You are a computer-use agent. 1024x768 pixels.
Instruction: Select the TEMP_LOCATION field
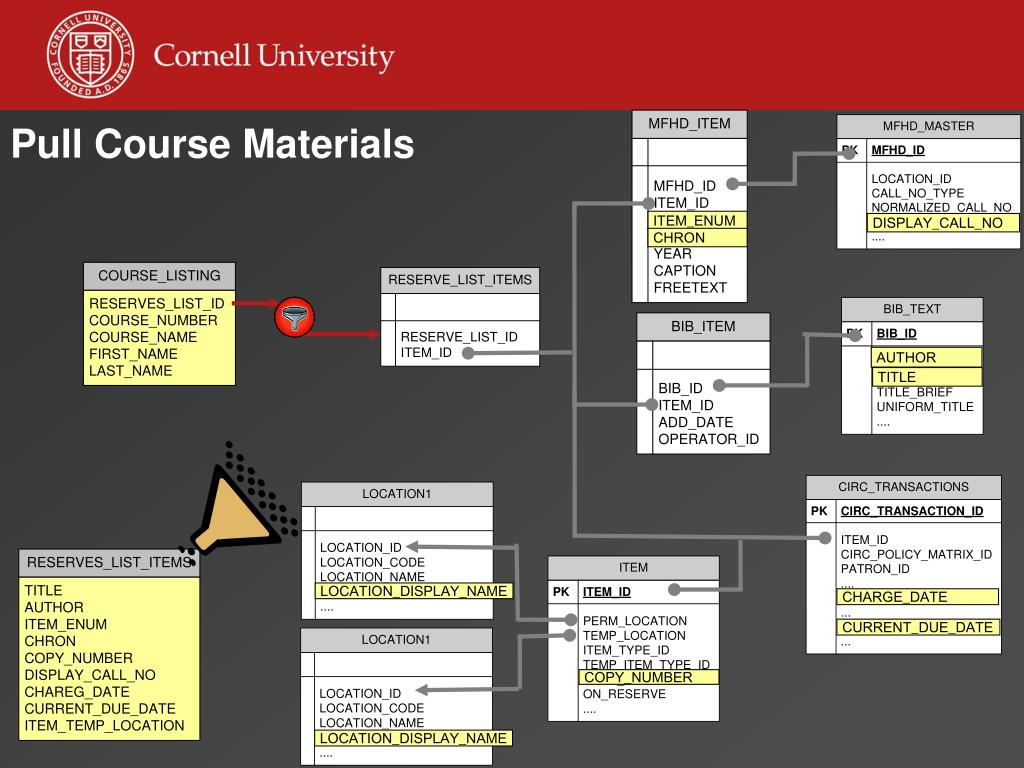[634, 635]
